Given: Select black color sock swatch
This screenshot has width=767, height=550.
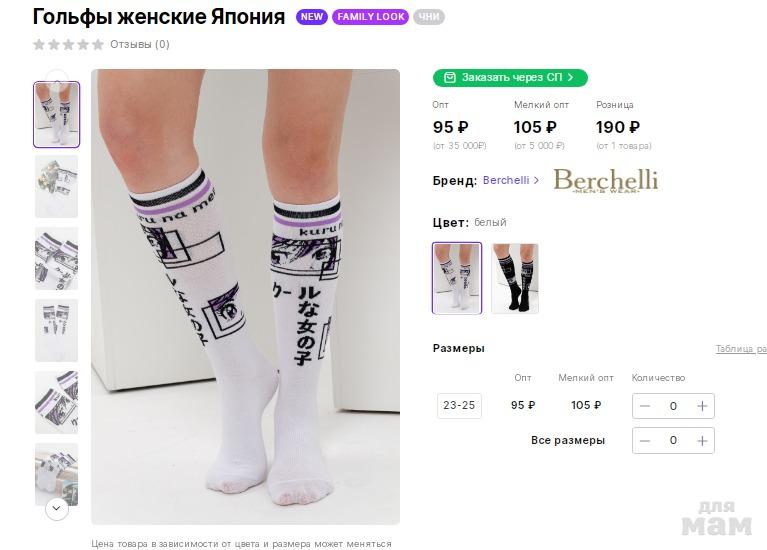Looking at the screenshot, I should pos(515,278).
